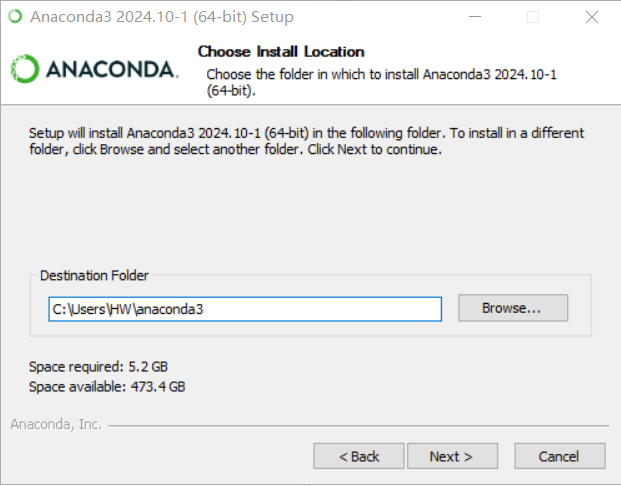Close the Anaconda3 Setup window
Image resolution: width=621 pixels, height=486 pixels.
[x=593, y=17]
